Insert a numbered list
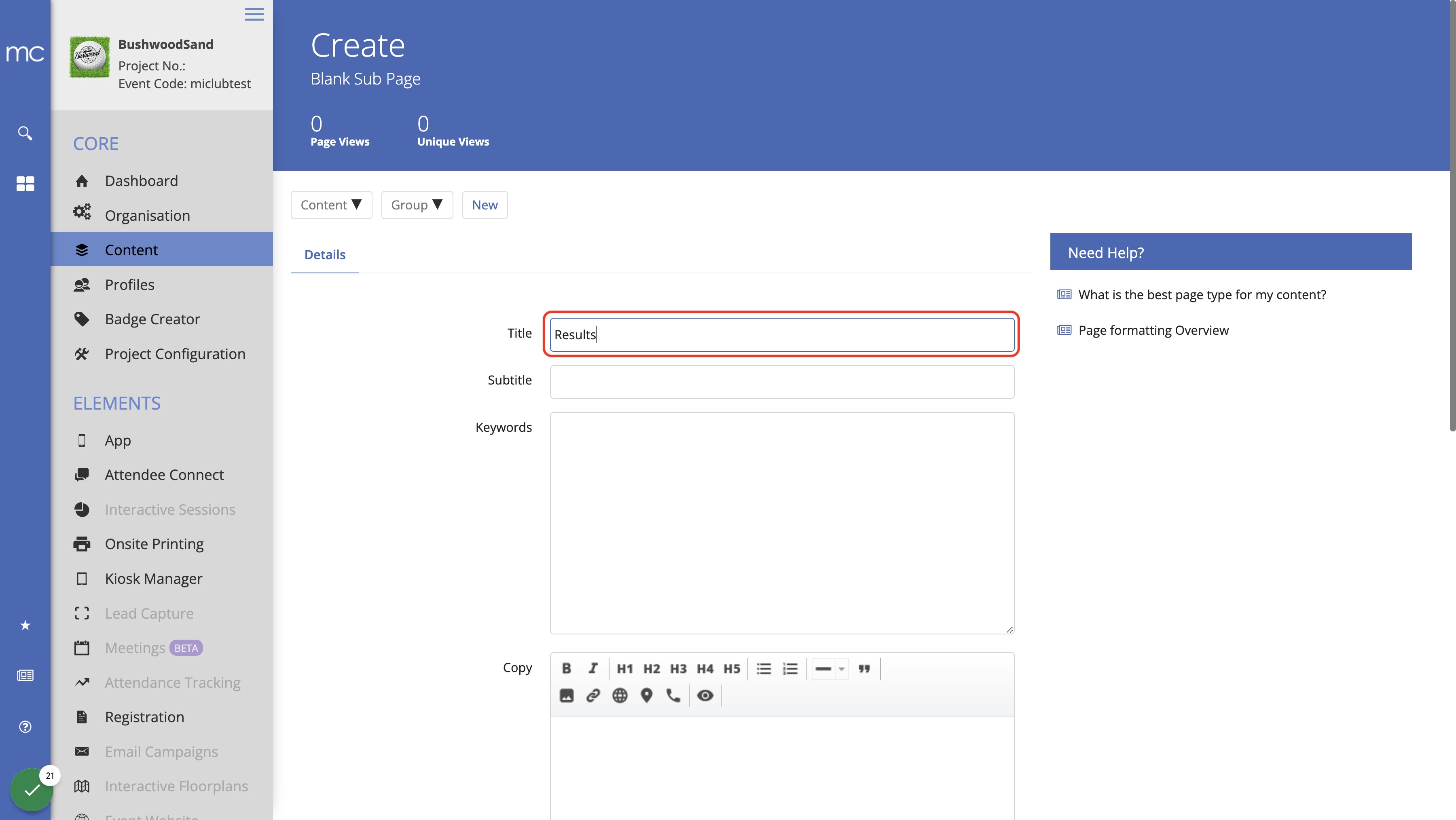The width and height of the screenshot is (1456, 820). click(x=790, y=668)
